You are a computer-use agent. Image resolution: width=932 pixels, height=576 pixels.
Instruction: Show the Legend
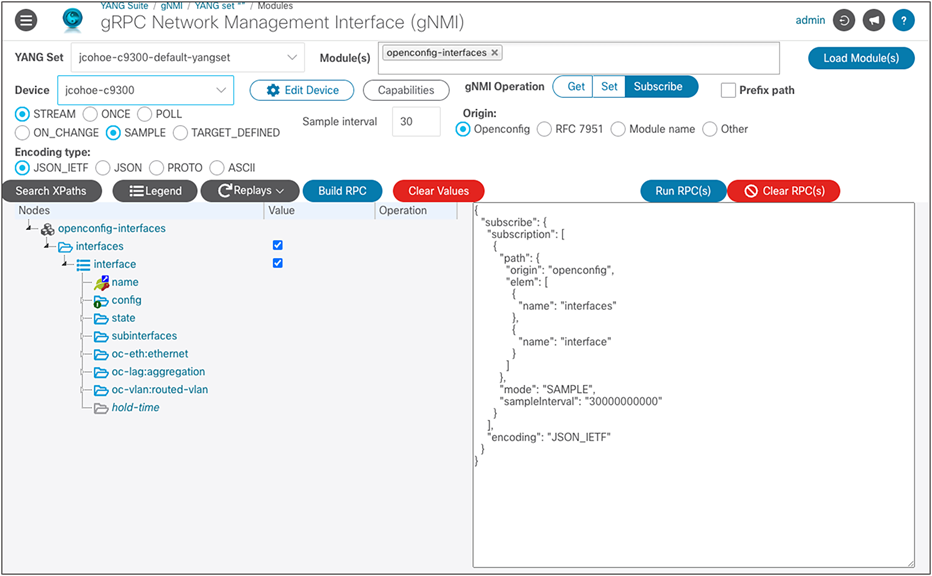click(155, 191)
